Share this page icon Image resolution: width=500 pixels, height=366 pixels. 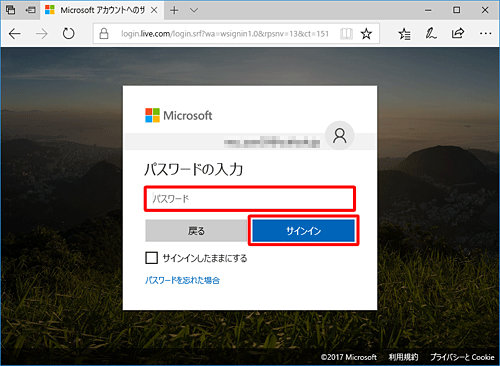[458, 33]
